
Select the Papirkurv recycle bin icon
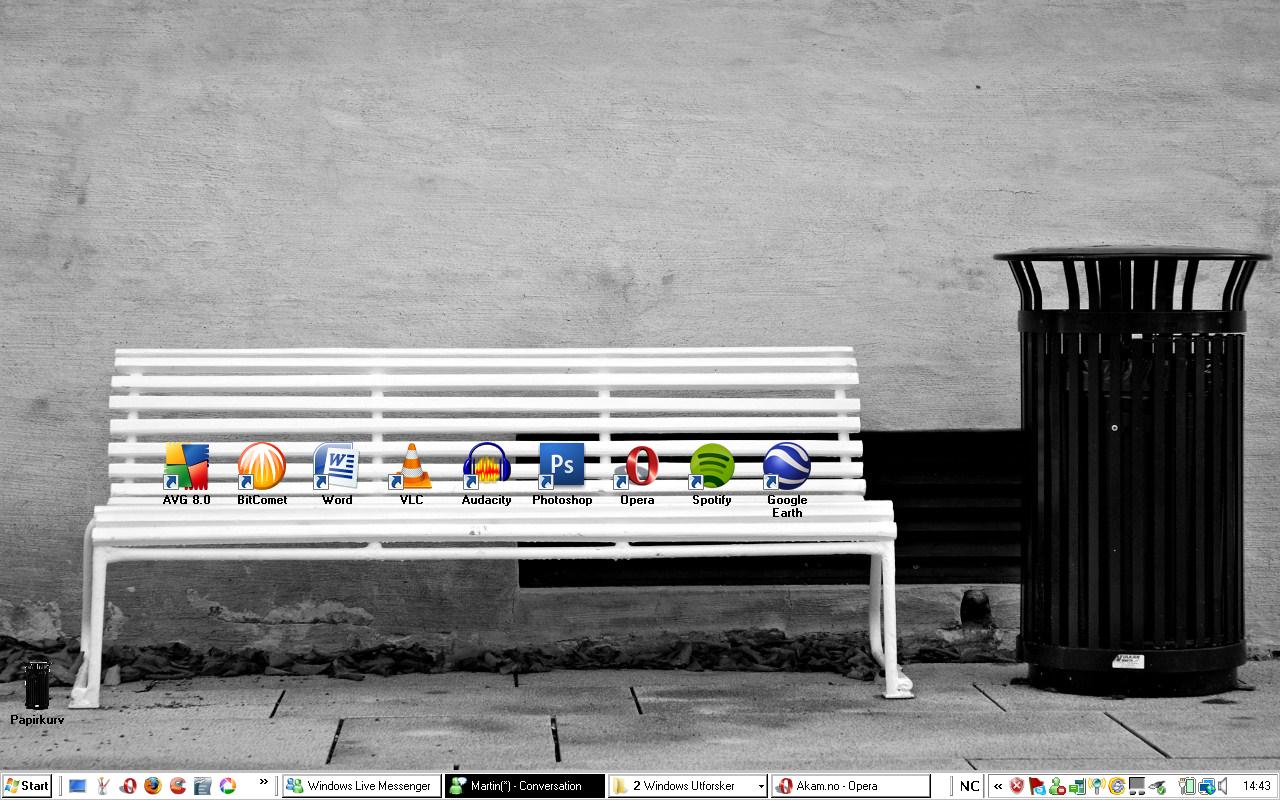pos(37,692)
